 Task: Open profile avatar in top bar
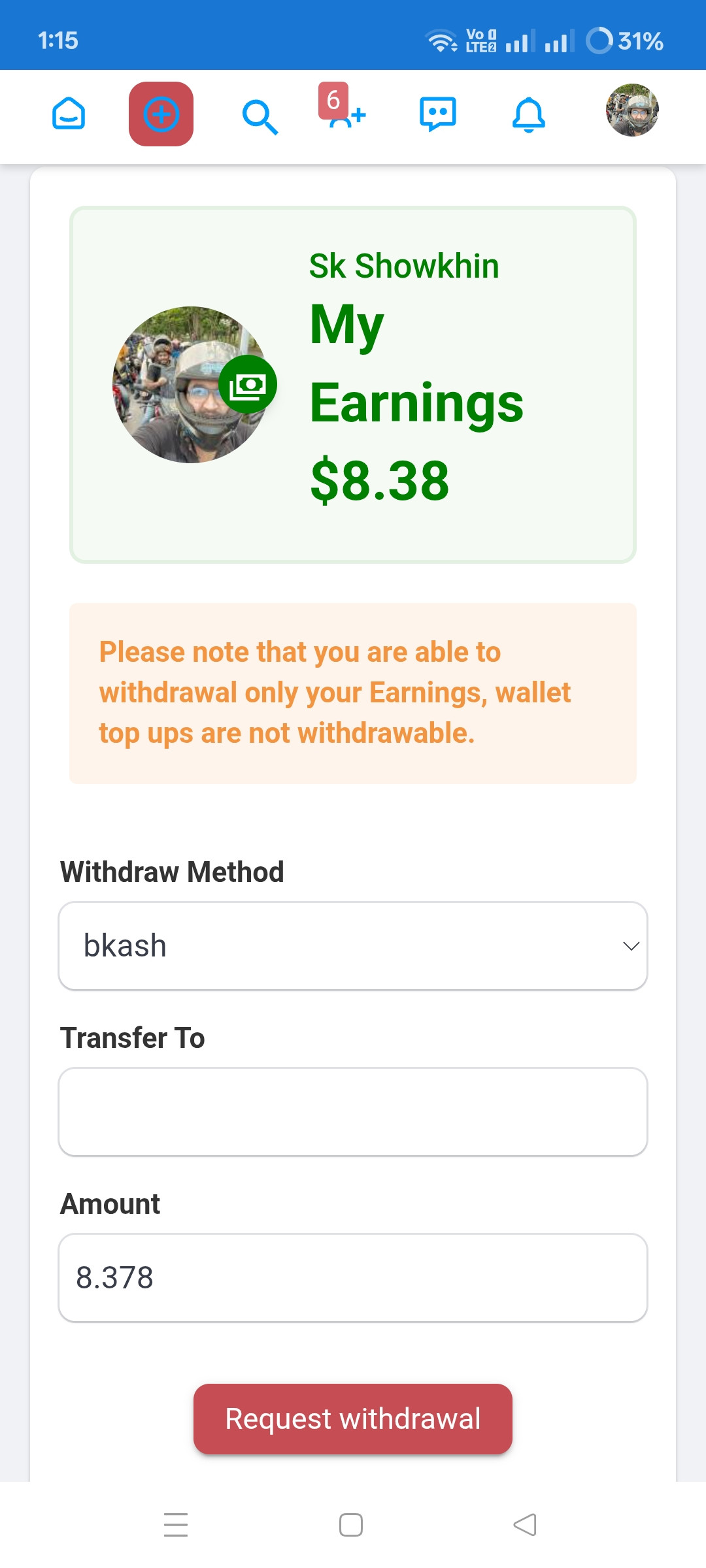click(x=632, y=110)
